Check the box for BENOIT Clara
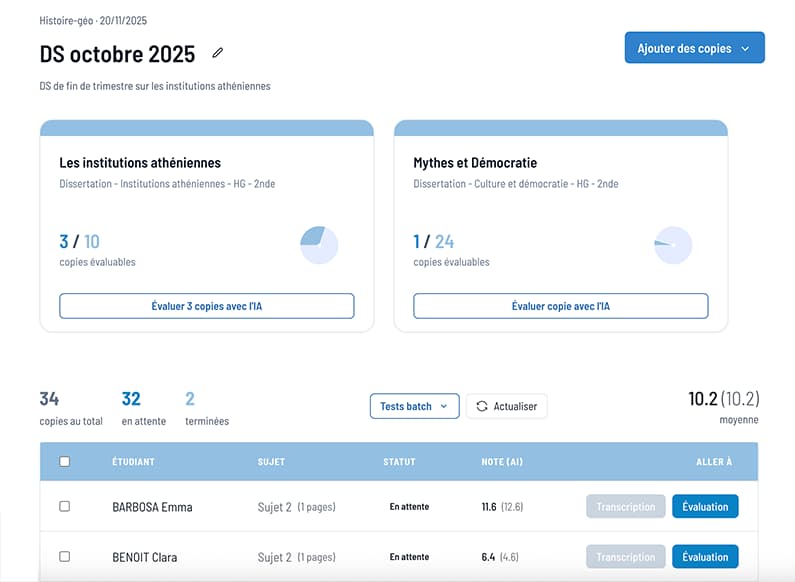Image resolution: width=795 pixels, height=582 pixels. (x=65, y=556)
